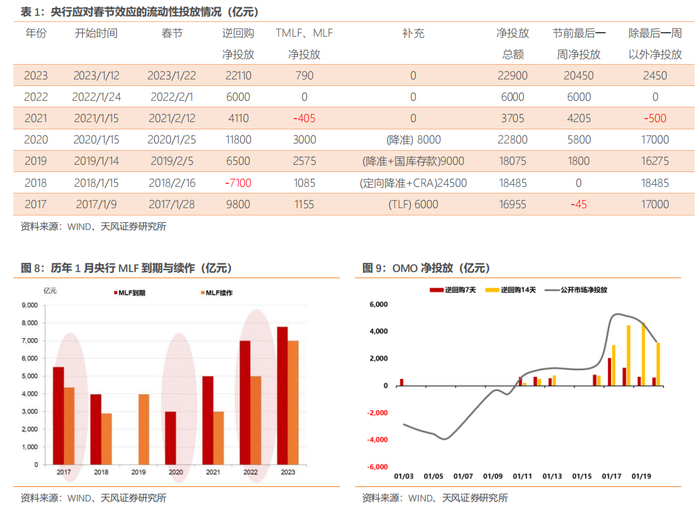
Task: Click the 资料来源 note under table 1
Action: point(93,226)
